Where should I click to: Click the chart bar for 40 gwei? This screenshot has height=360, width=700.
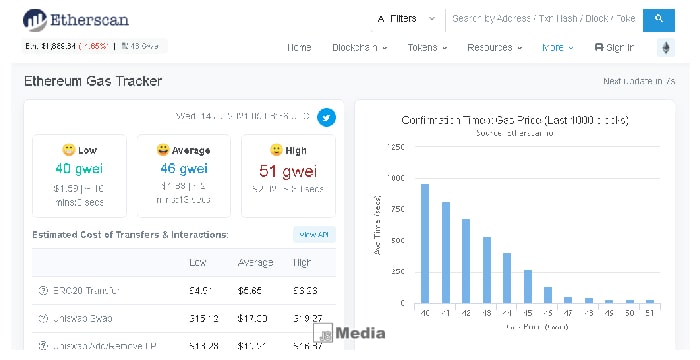click(x=425, y=243)
